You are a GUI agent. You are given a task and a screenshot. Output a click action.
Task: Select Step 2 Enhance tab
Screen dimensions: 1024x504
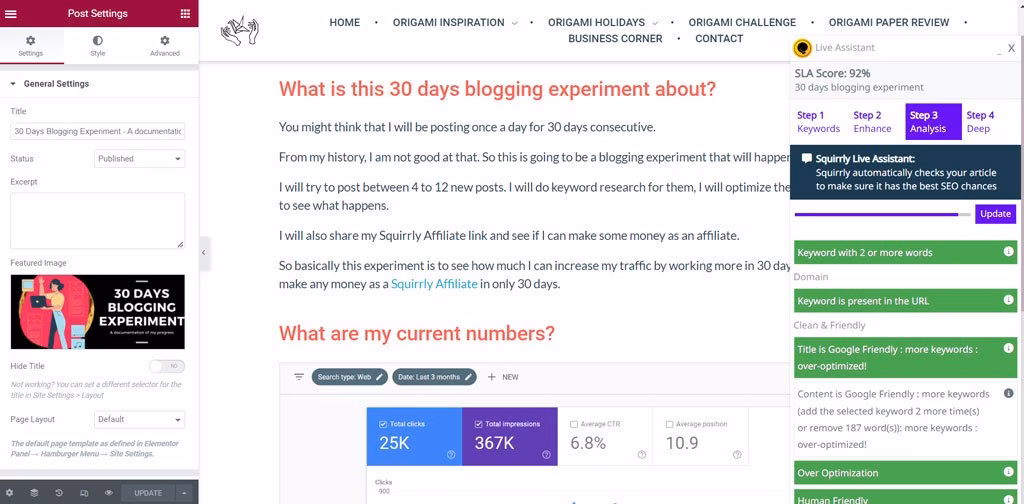(872, 121)
